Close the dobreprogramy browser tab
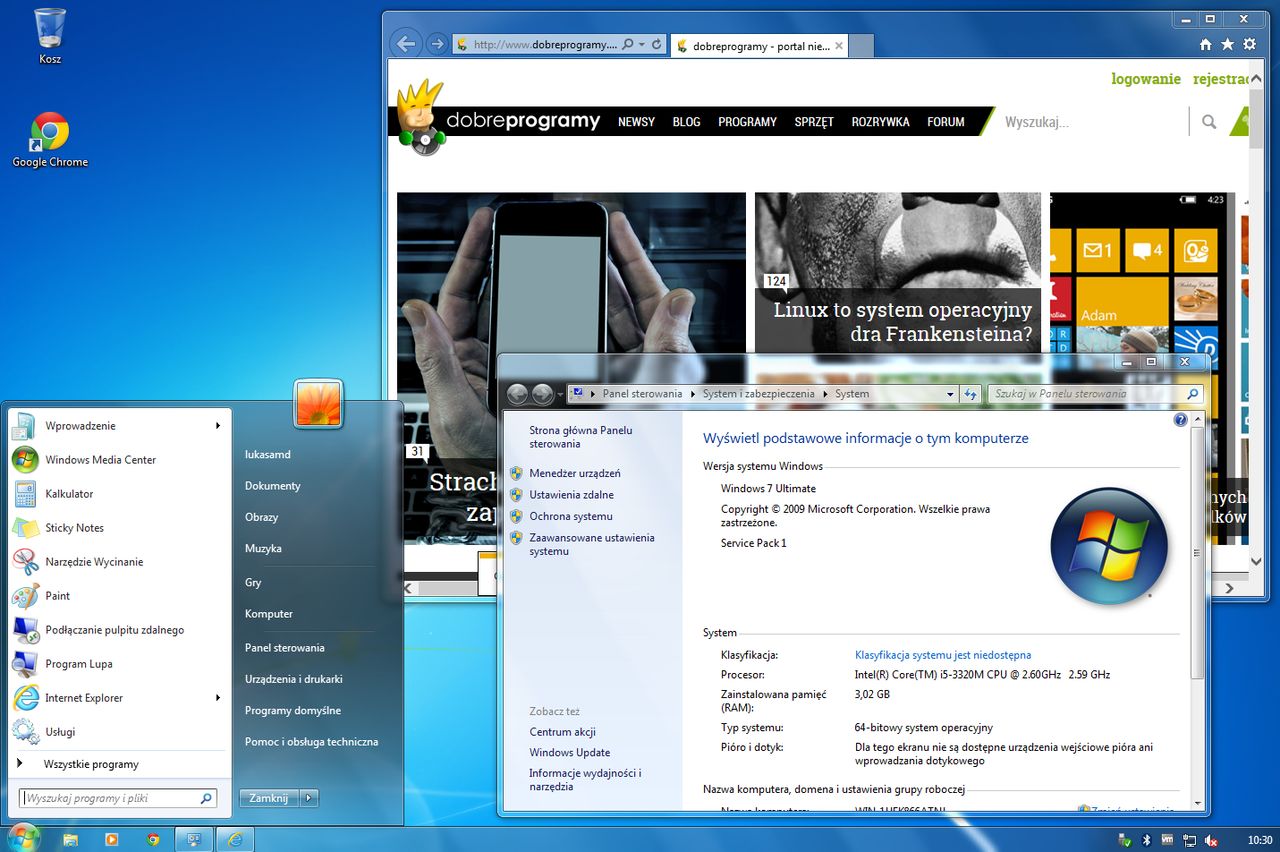The image size is (1280, 852). [x=838, y=45]
